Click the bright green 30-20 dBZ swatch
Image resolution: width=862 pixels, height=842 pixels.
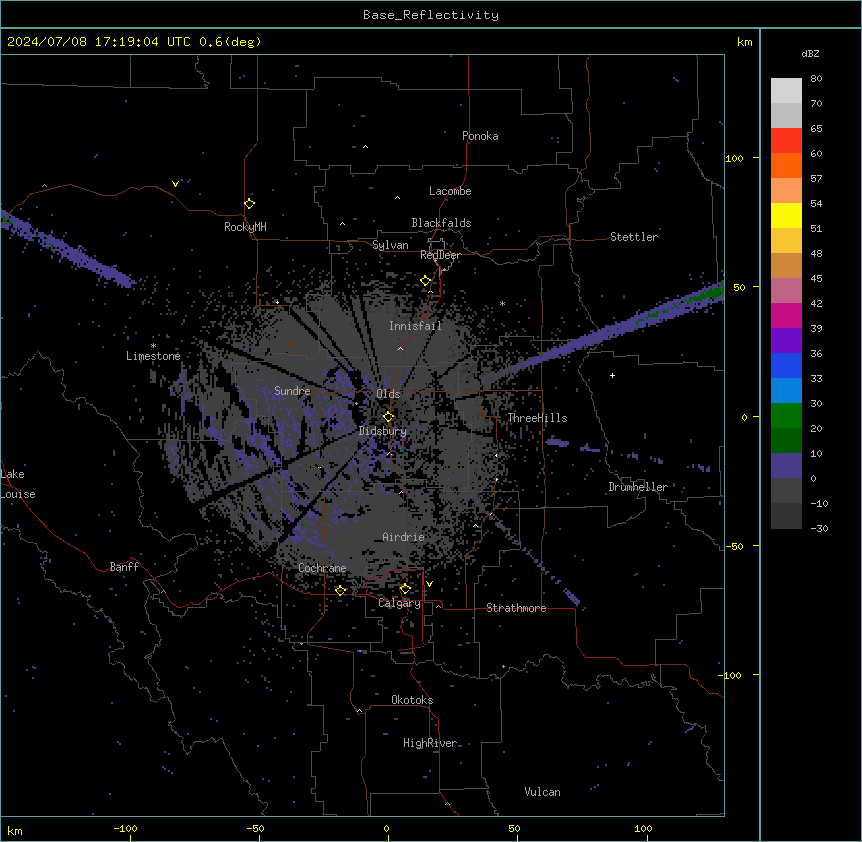(x=786, y=416)
